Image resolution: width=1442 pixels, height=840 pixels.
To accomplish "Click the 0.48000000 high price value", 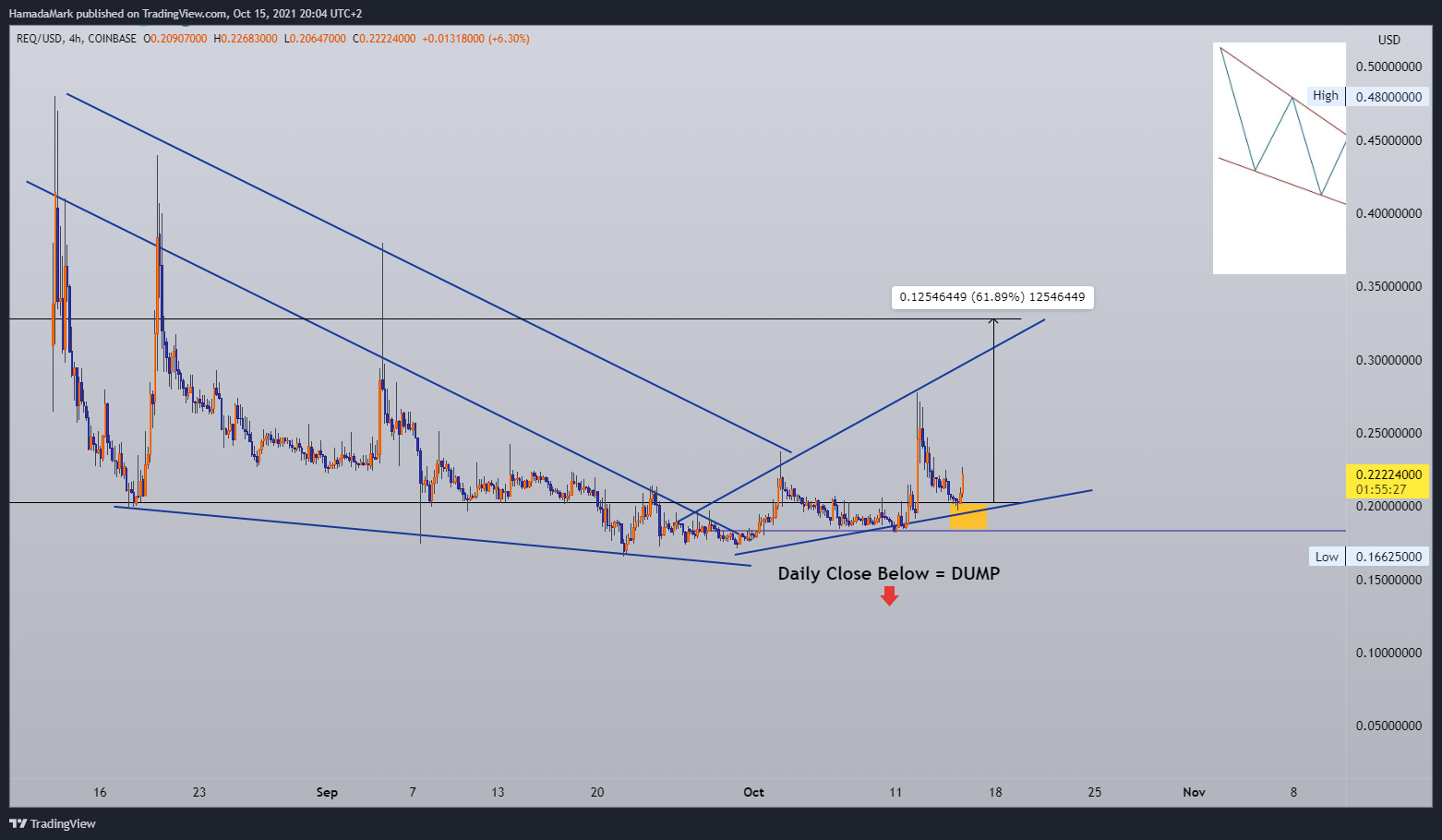I will [x=1388, y=97].
